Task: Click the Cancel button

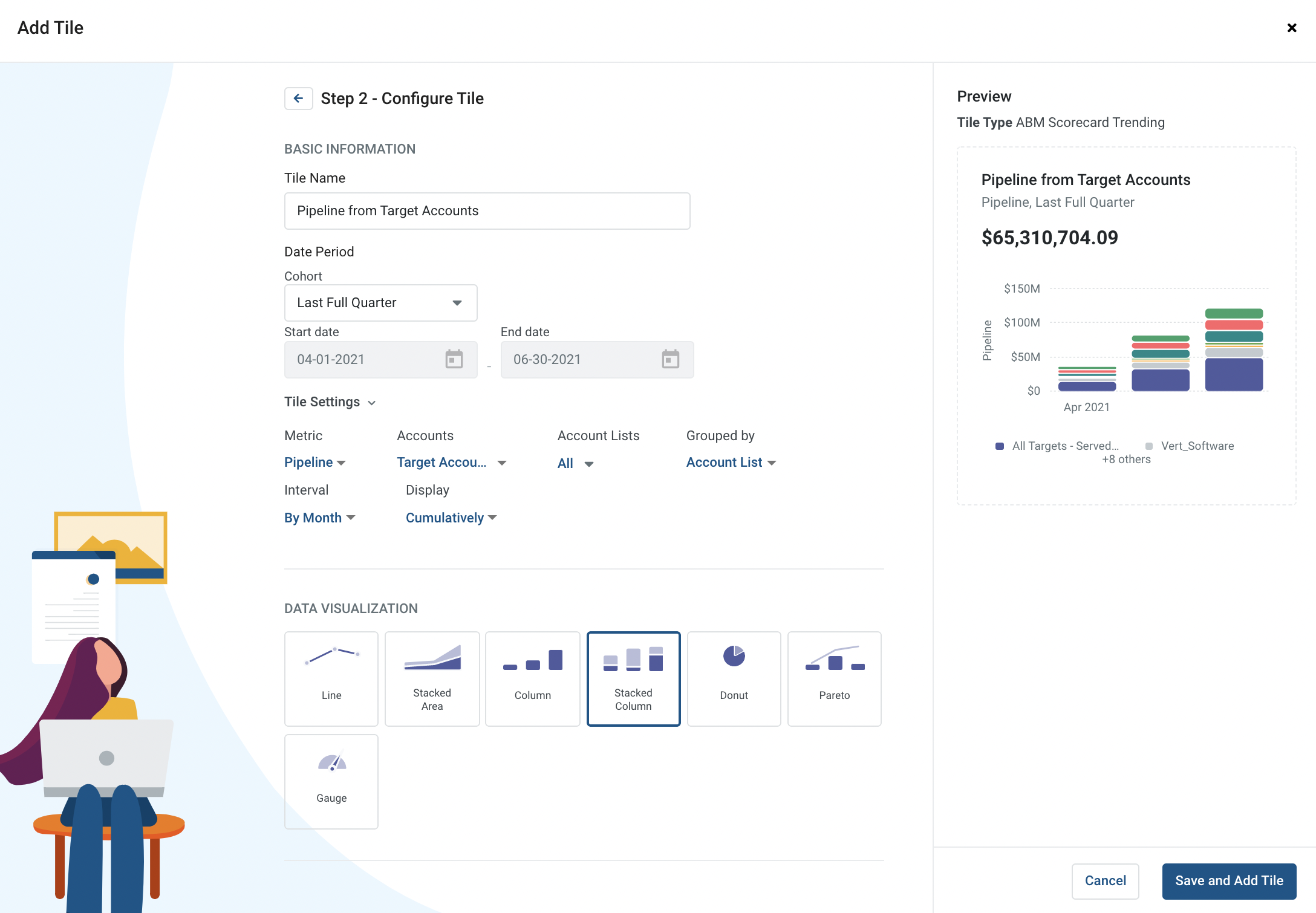Action: (x=1106, y=881)
